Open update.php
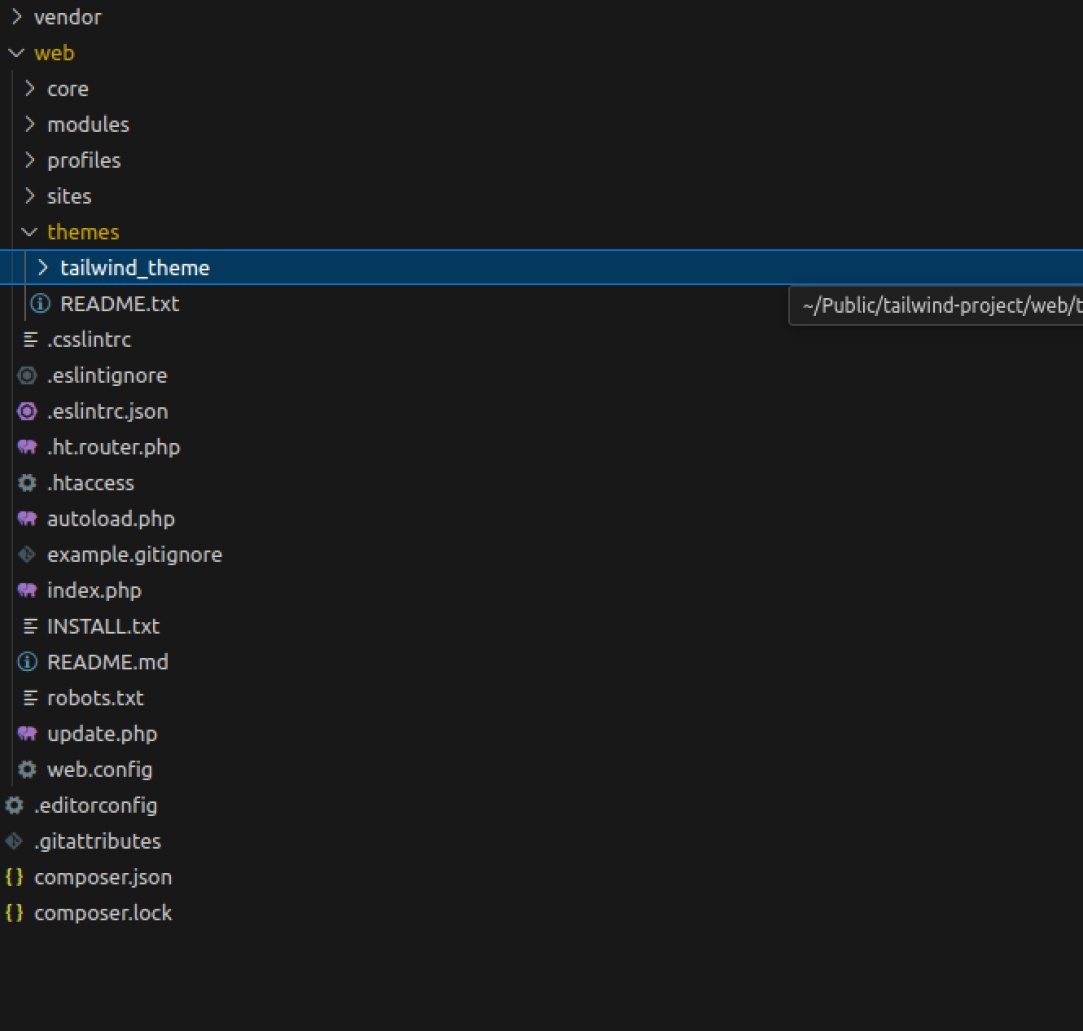 [103, 733]
